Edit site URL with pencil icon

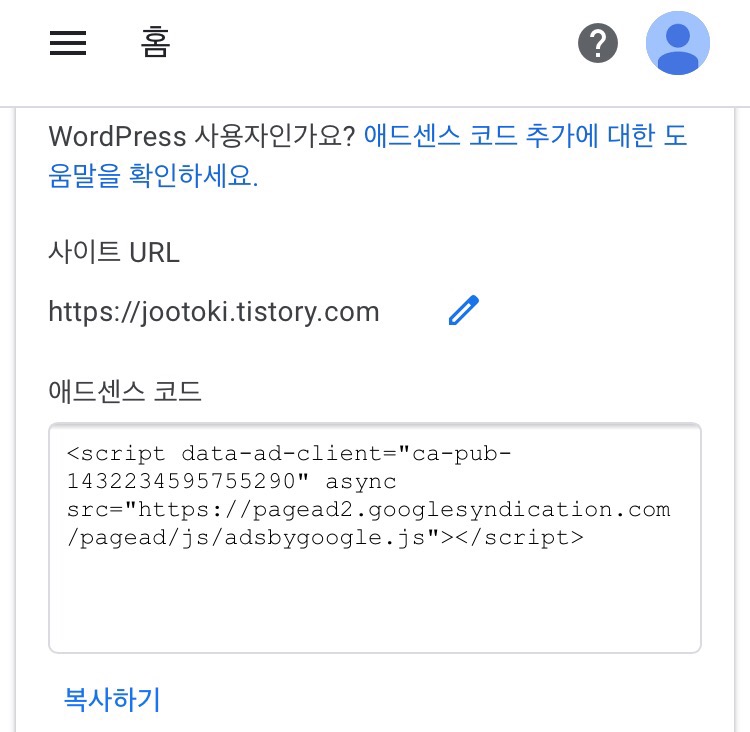(463, 311)
